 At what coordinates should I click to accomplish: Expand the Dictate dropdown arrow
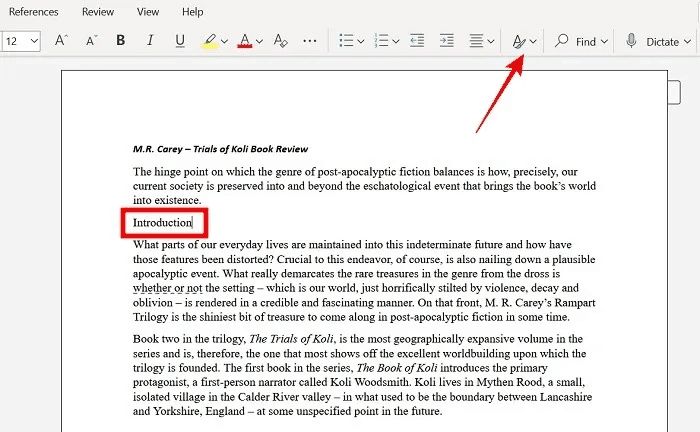pyautogui.click(x=688, y=42)
